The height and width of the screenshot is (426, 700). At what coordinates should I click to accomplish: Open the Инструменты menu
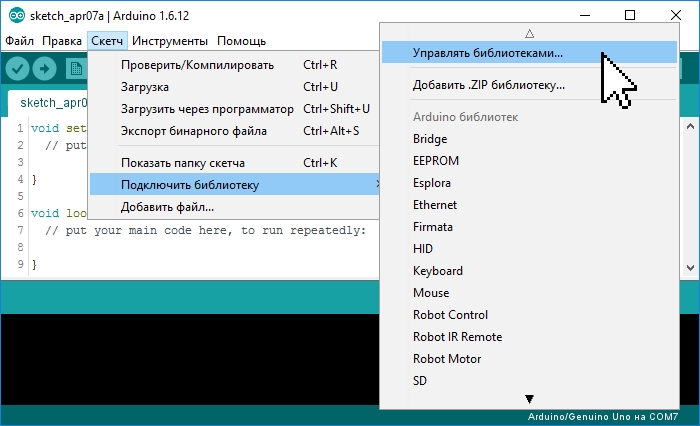click(170, 41)
